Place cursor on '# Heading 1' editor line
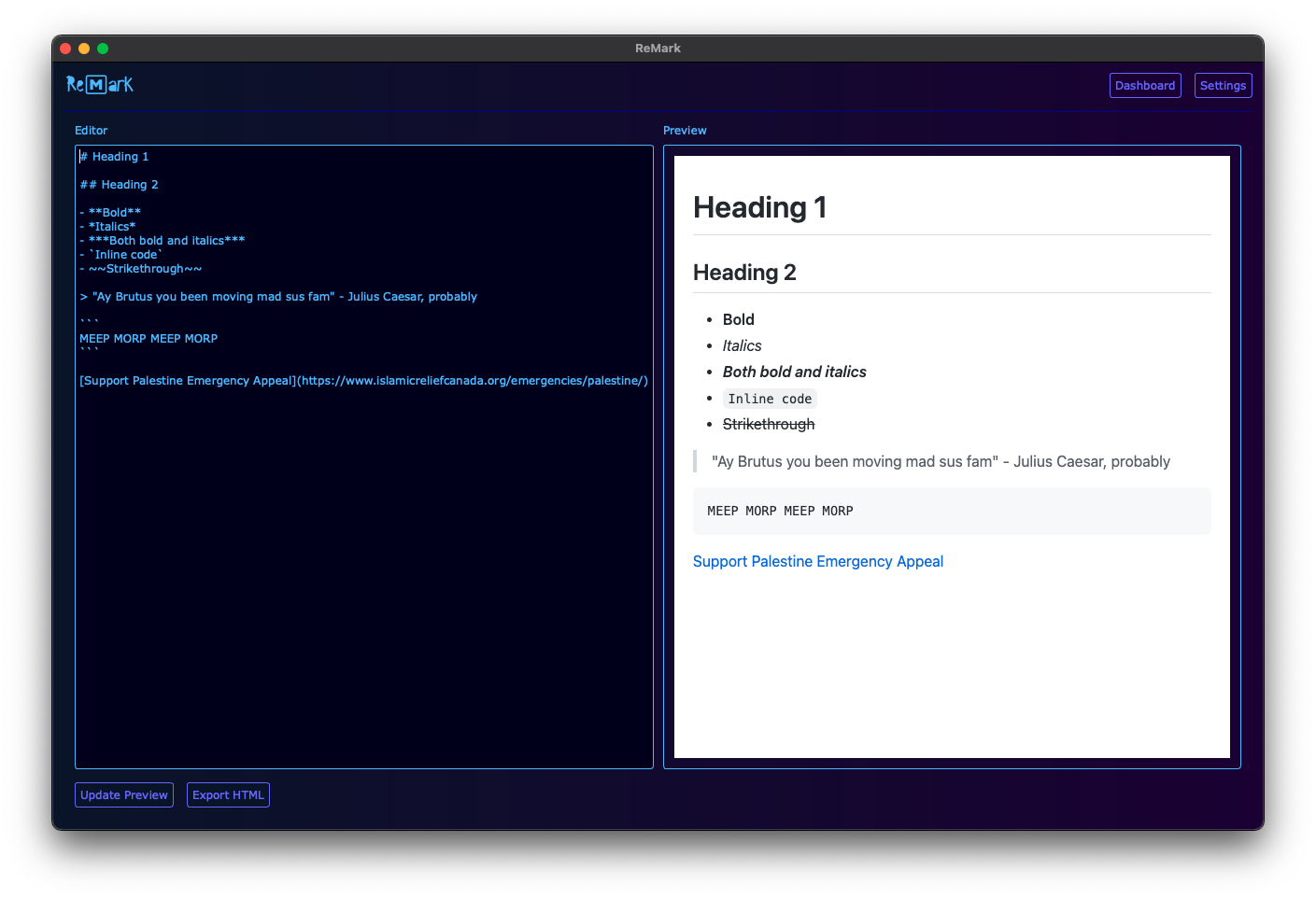The image size is (1316, 899). click(115, 157)
